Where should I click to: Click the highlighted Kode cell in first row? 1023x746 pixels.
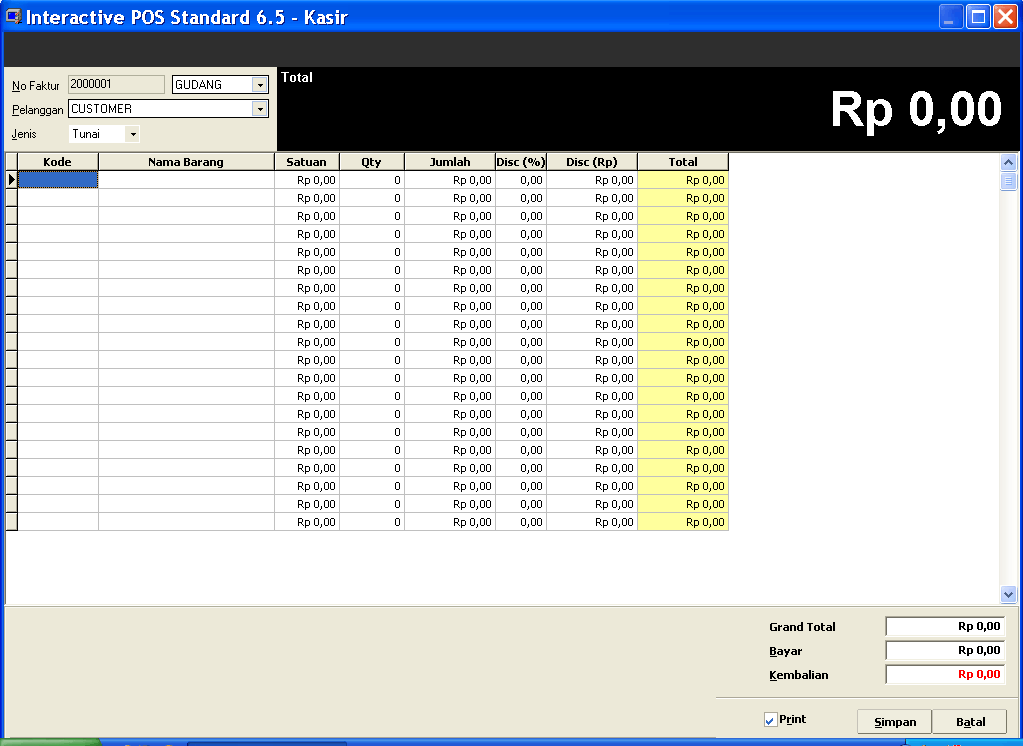[x=58, y=179]
